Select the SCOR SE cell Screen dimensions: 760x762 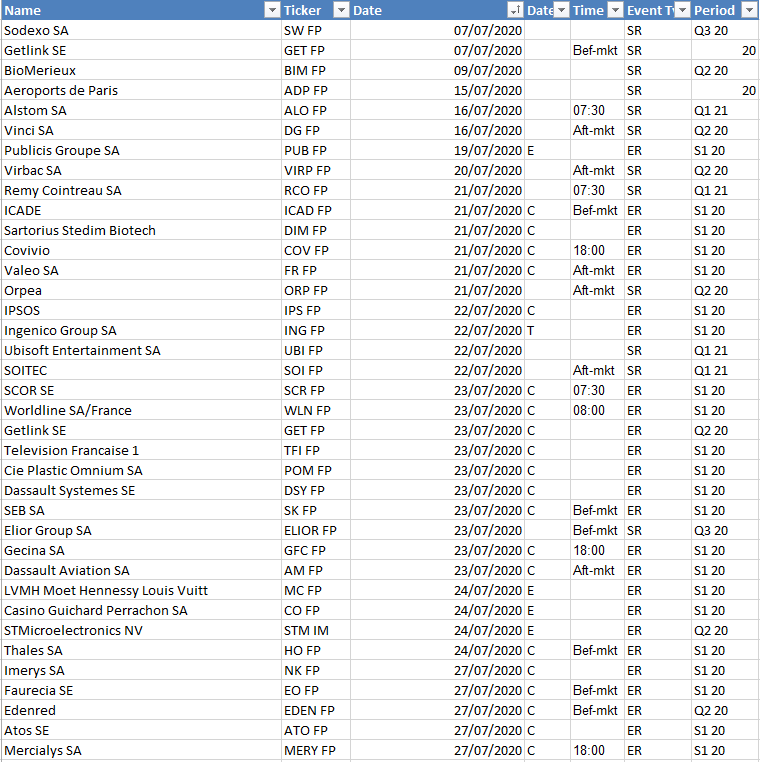tap(141, 390)
